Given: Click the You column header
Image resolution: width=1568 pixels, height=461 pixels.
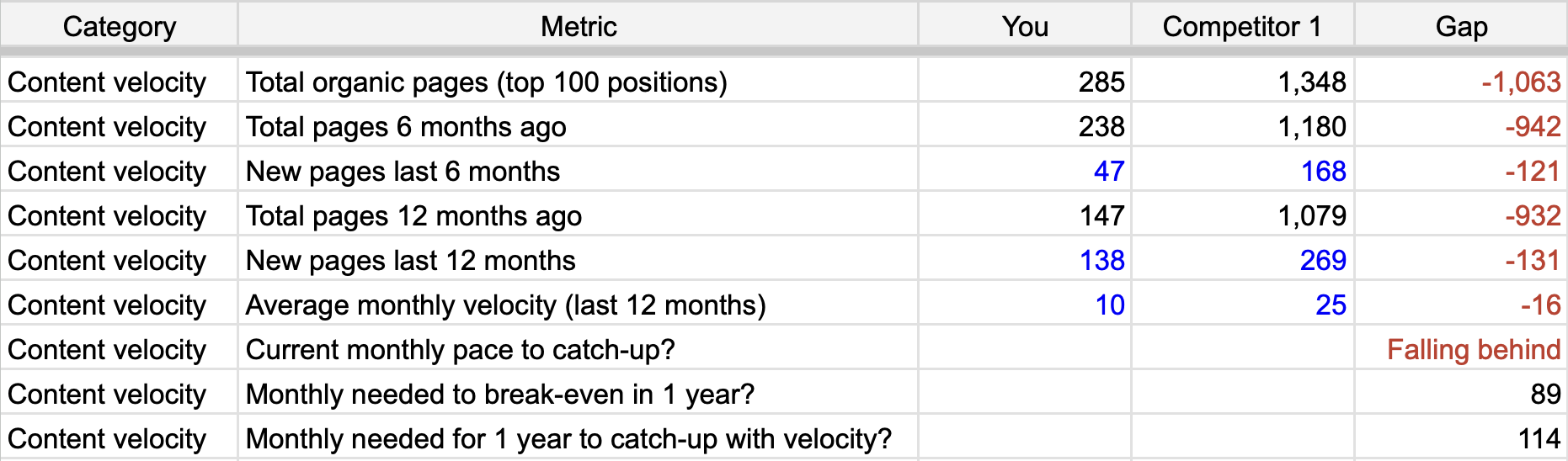Looking at the screenshot, I should (x=1024, y=27).
